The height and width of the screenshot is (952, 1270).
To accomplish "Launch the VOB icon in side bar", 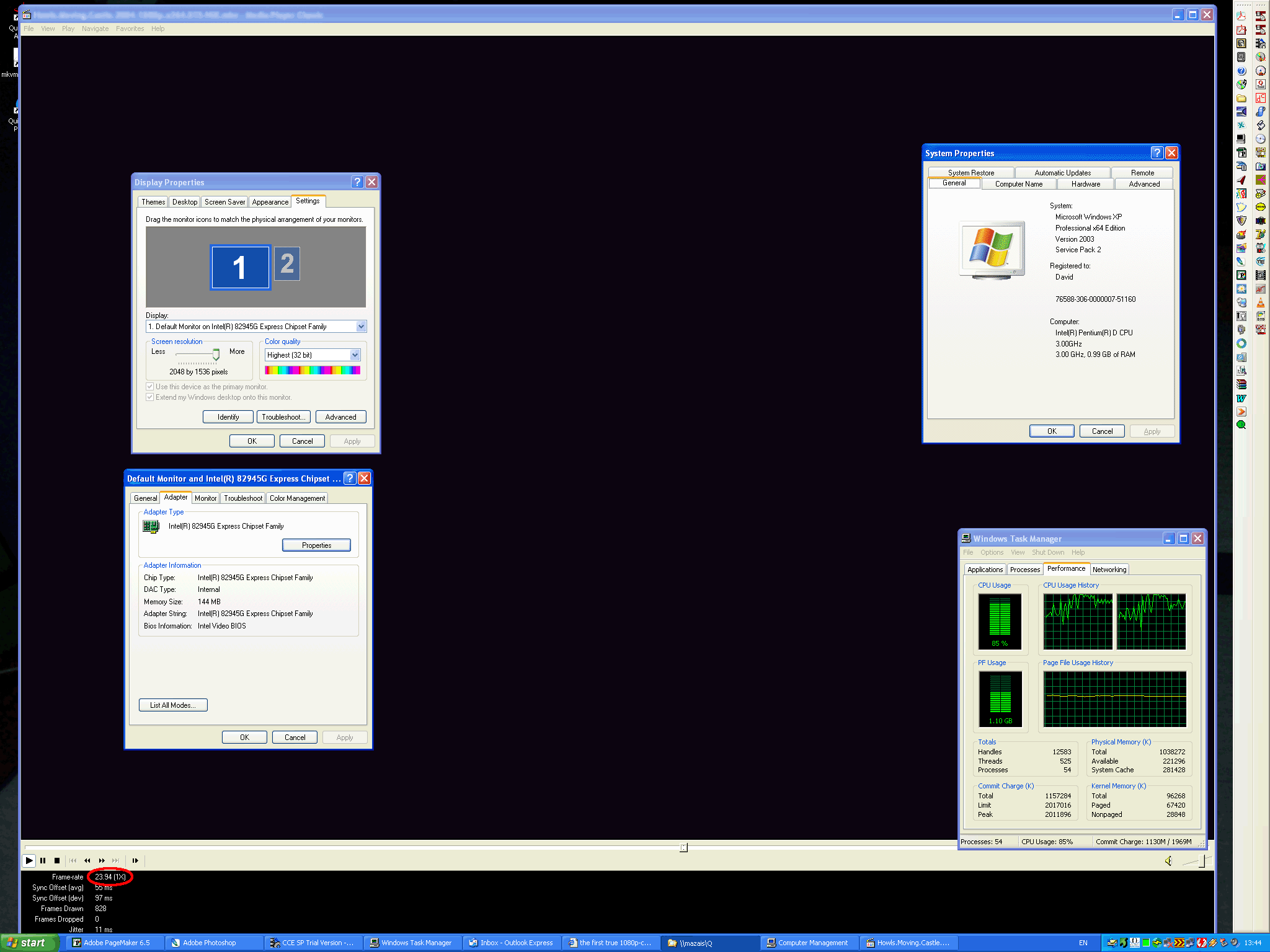I will (1261, 329).
